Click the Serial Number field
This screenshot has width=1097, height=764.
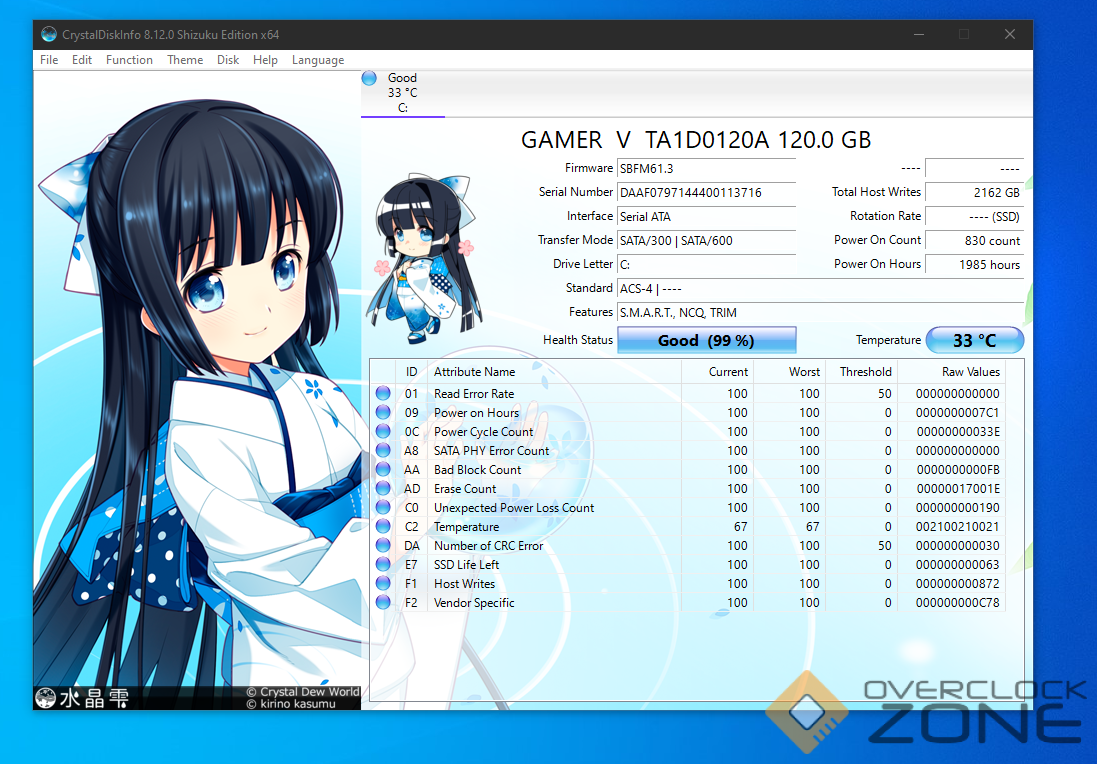[x=706, y=192]
